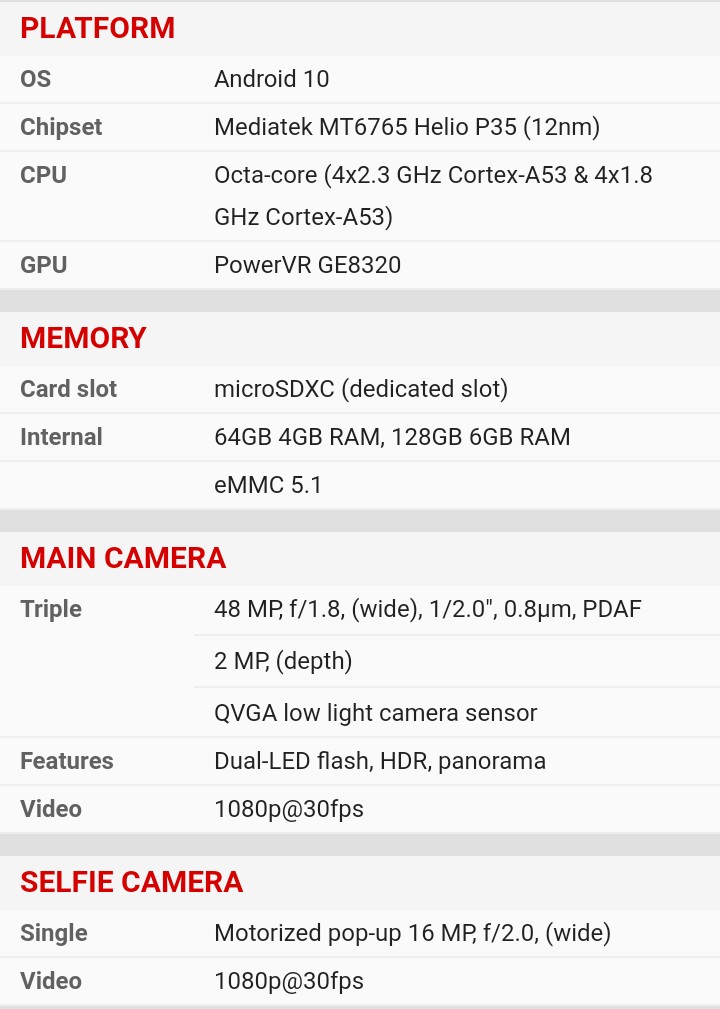Screen dimensions: 720x1009
Task: Click the Video label under Main Camera
Action: 51,809
